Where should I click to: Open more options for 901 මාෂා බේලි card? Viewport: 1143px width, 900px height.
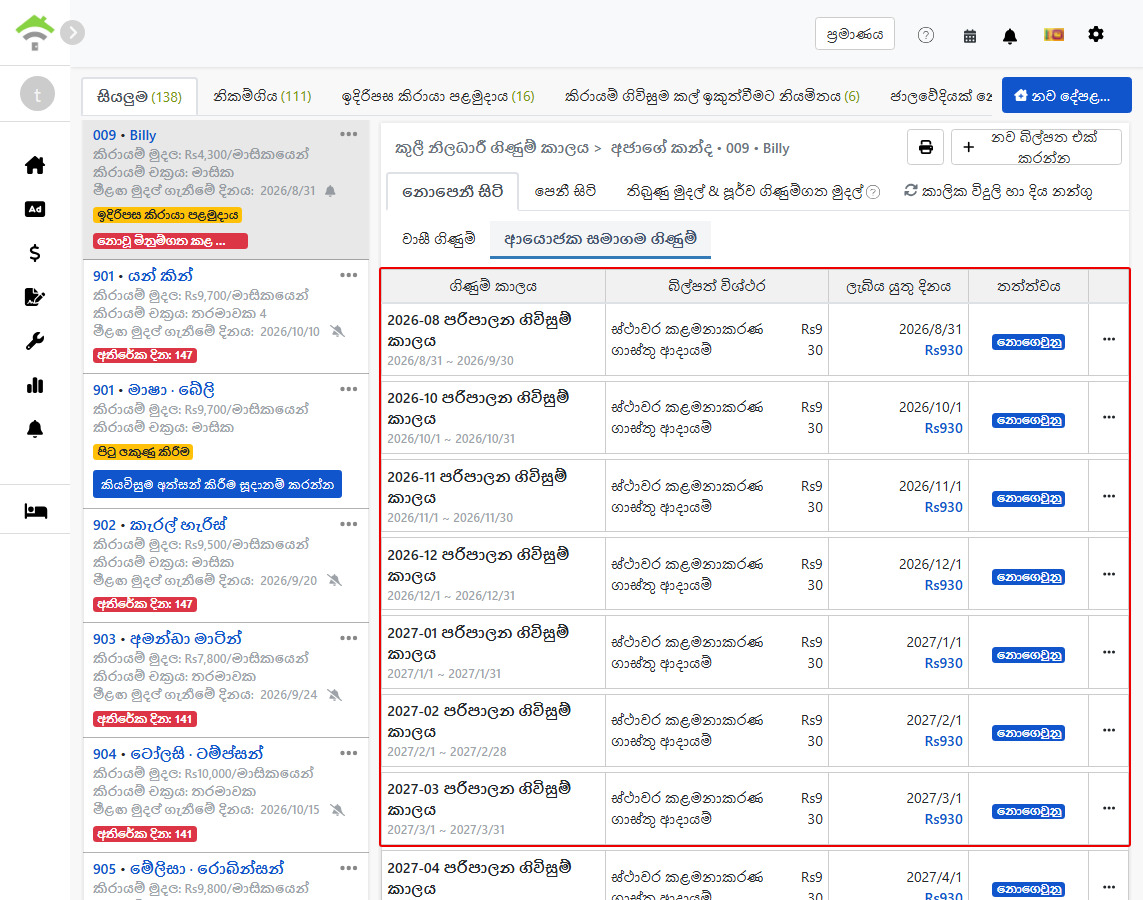click(348, 389)
